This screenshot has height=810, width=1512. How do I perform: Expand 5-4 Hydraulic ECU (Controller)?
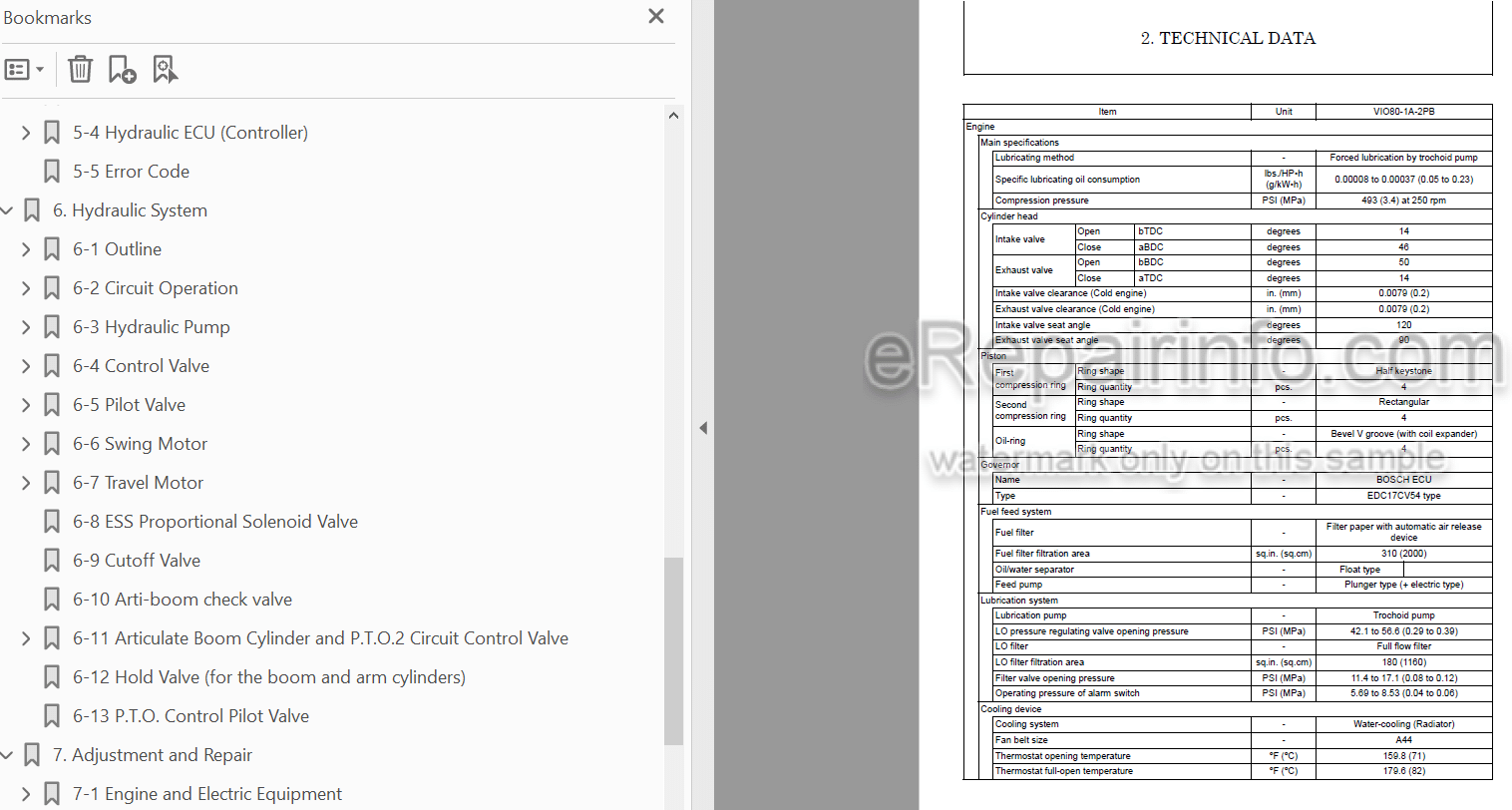(26, 133)
